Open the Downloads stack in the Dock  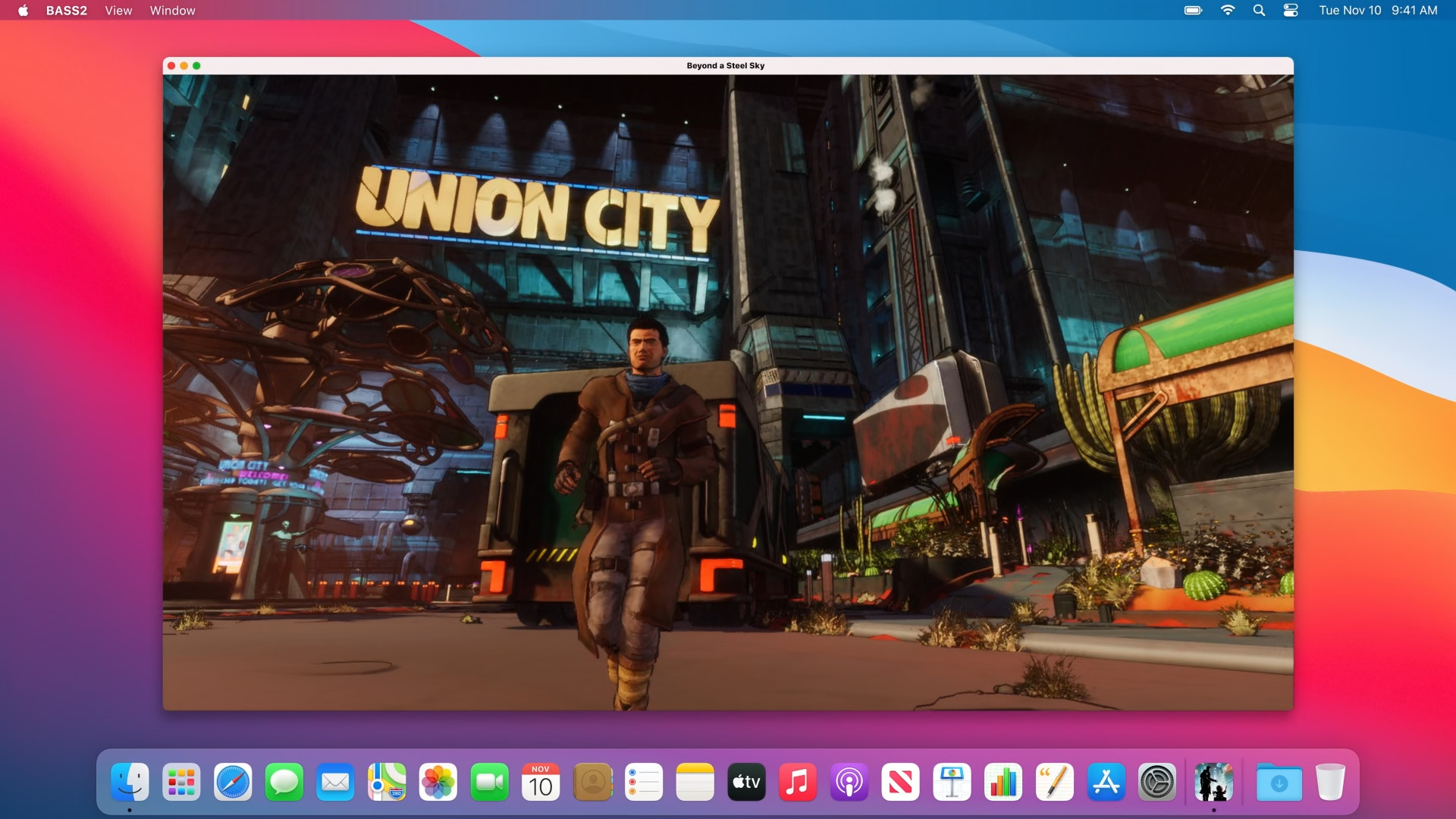click(1278, 782)
